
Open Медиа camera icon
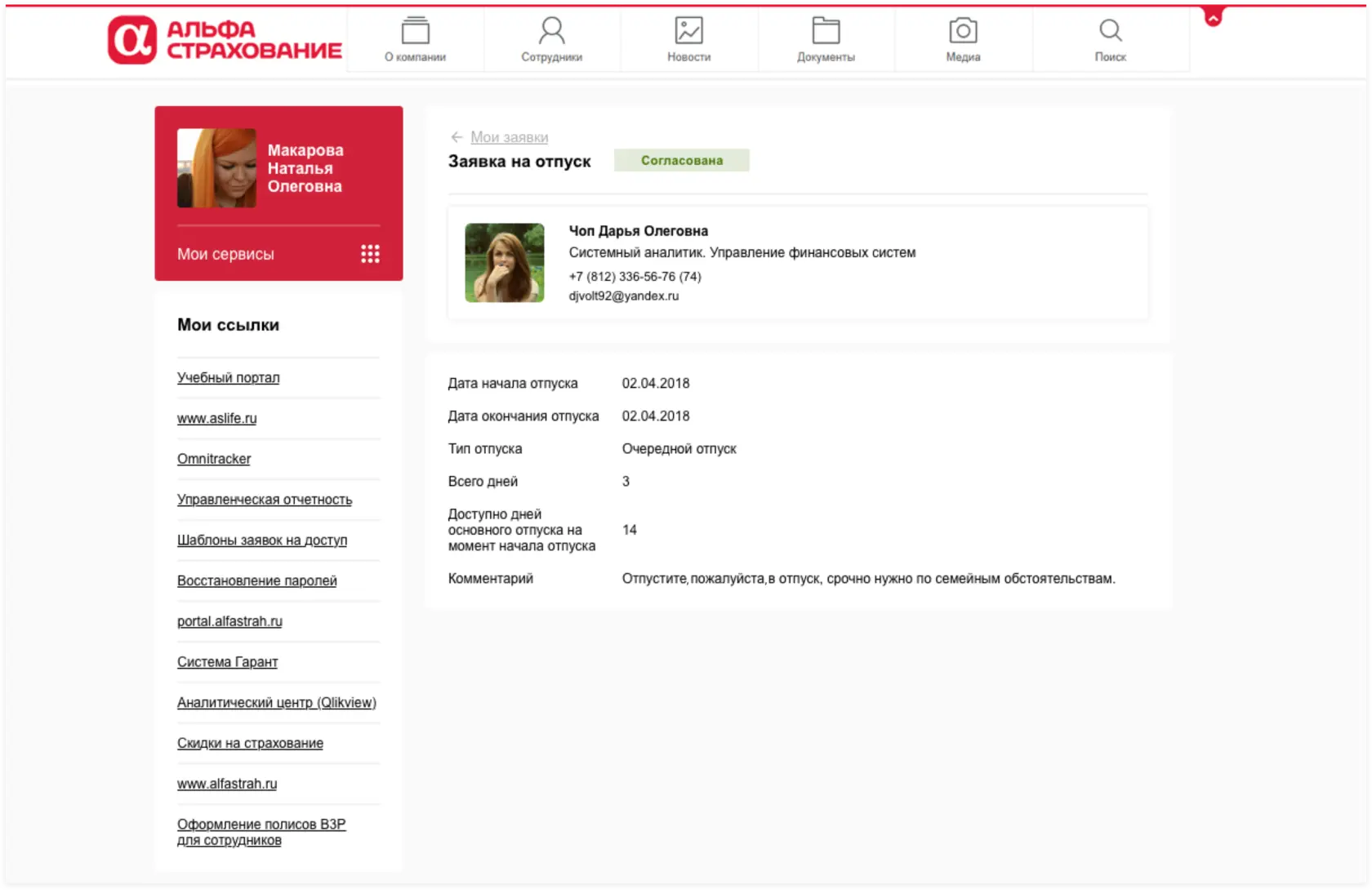pyautogui.click(x=963, y=31)
